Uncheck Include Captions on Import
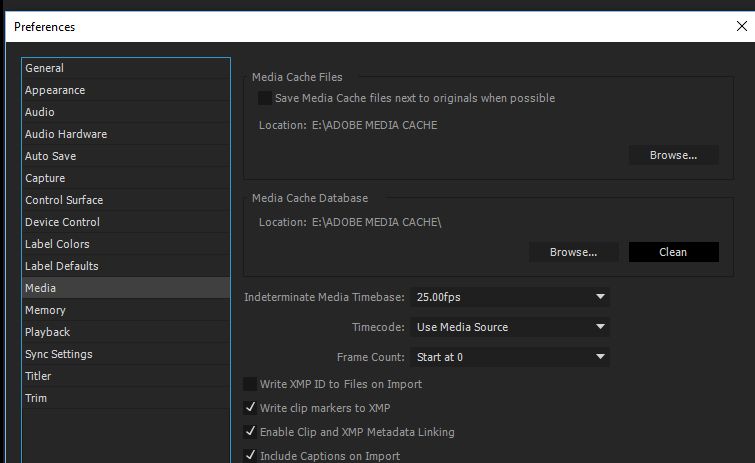 pyautogui.click(x=251, y=456)
